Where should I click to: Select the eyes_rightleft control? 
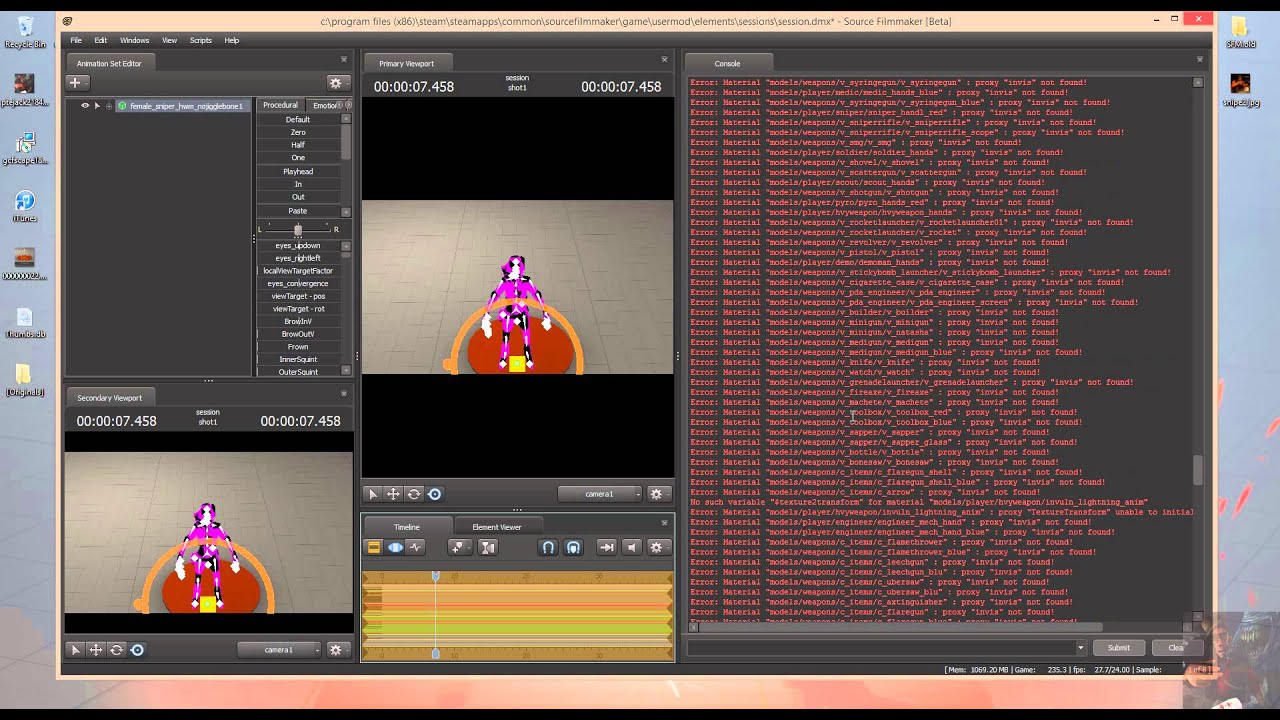click(x=298, y=258)
